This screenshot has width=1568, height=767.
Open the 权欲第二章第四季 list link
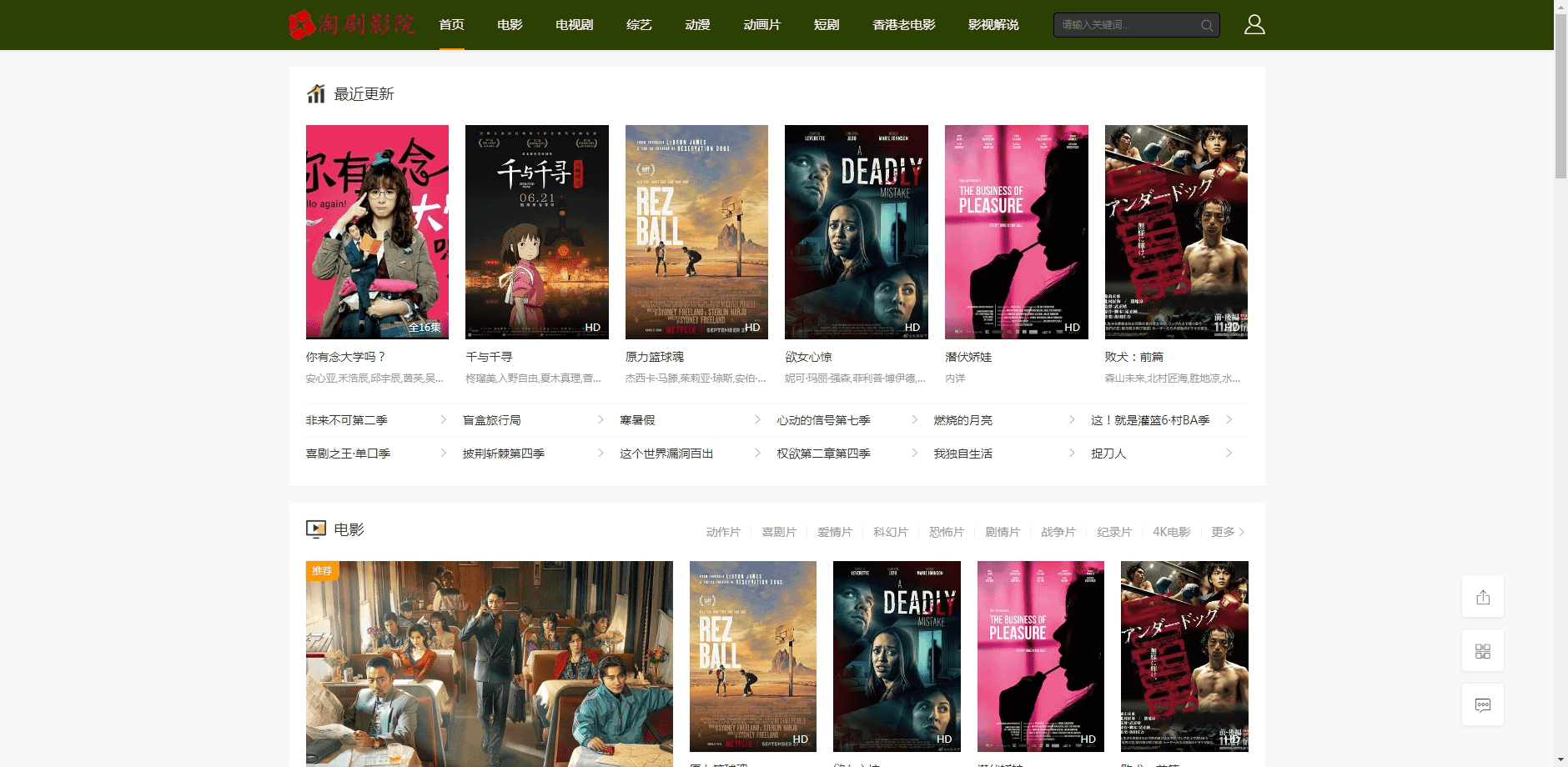(x=824, y=454)
